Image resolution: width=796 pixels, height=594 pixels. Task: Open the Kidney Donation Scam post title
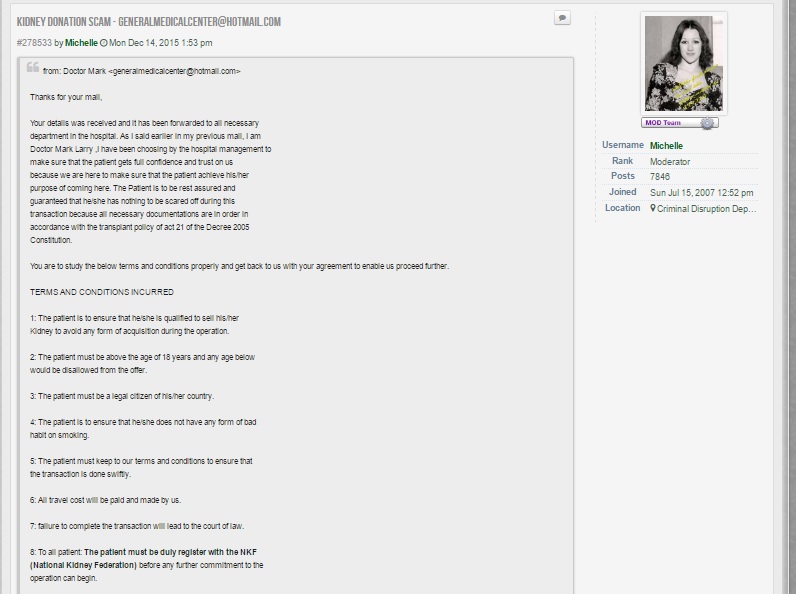pyautogui.click(x=149, y=21)
